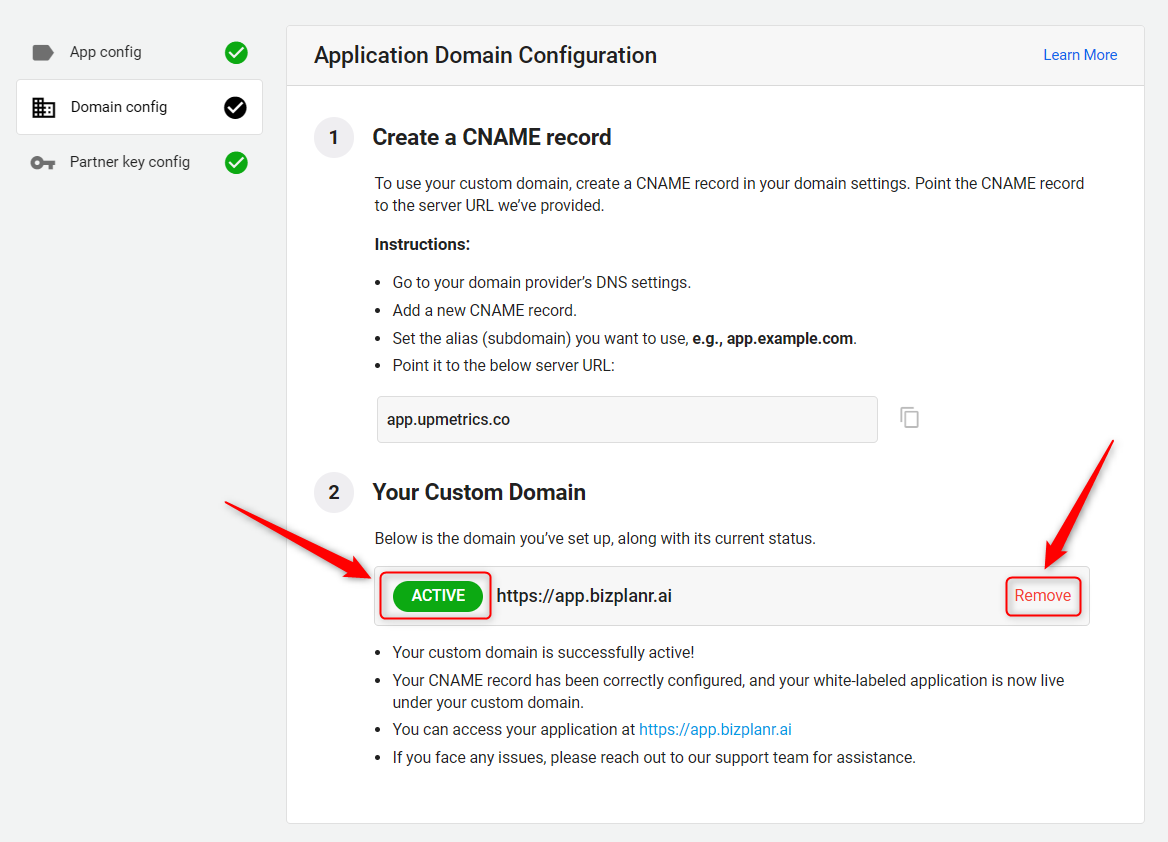Click the 'reach out to our support team' line
The width and height of the screenshot is (1168, 842).
point(654,758)
